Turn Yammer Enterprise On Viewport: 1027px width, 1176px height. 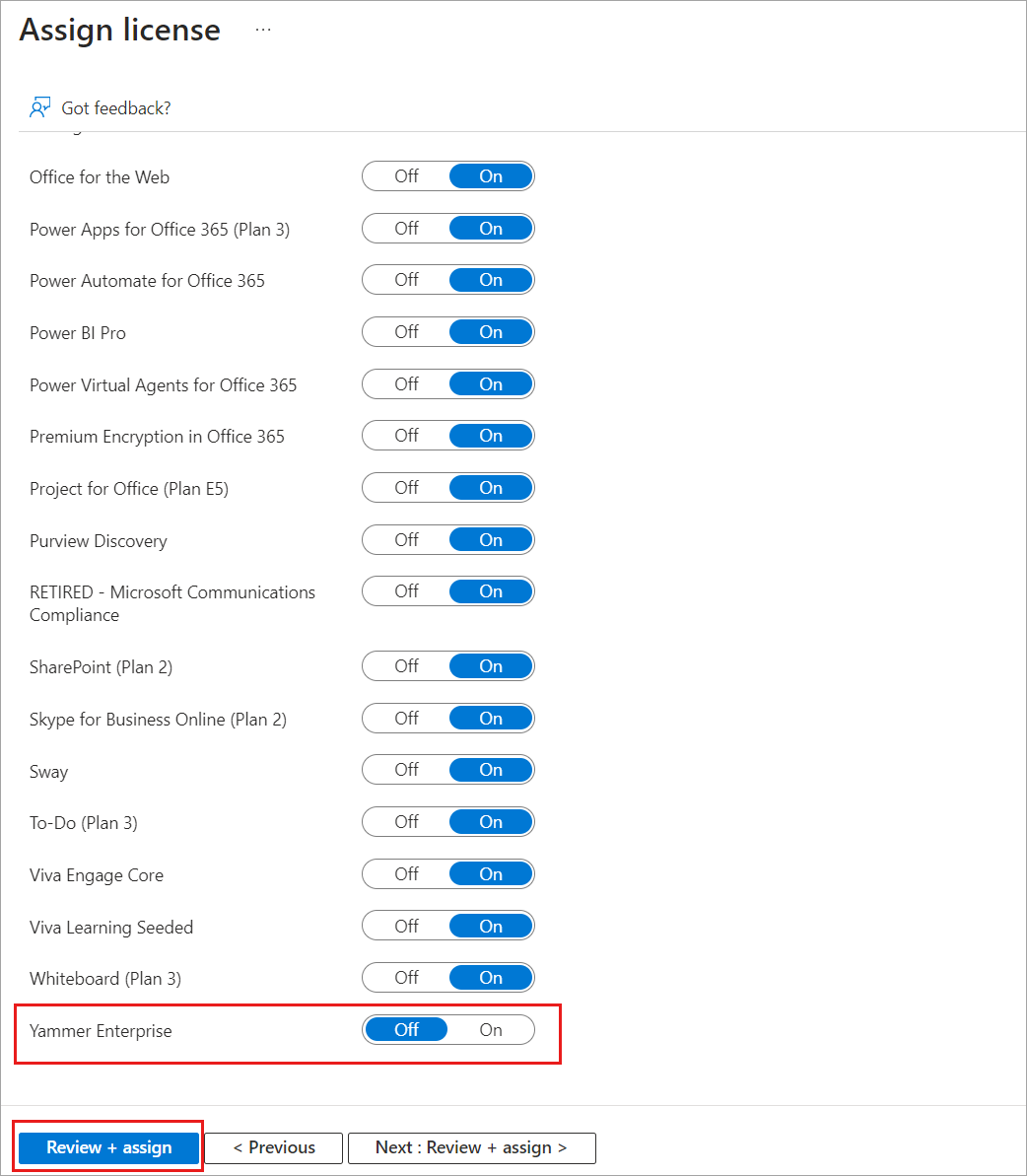click(491, 1030)
